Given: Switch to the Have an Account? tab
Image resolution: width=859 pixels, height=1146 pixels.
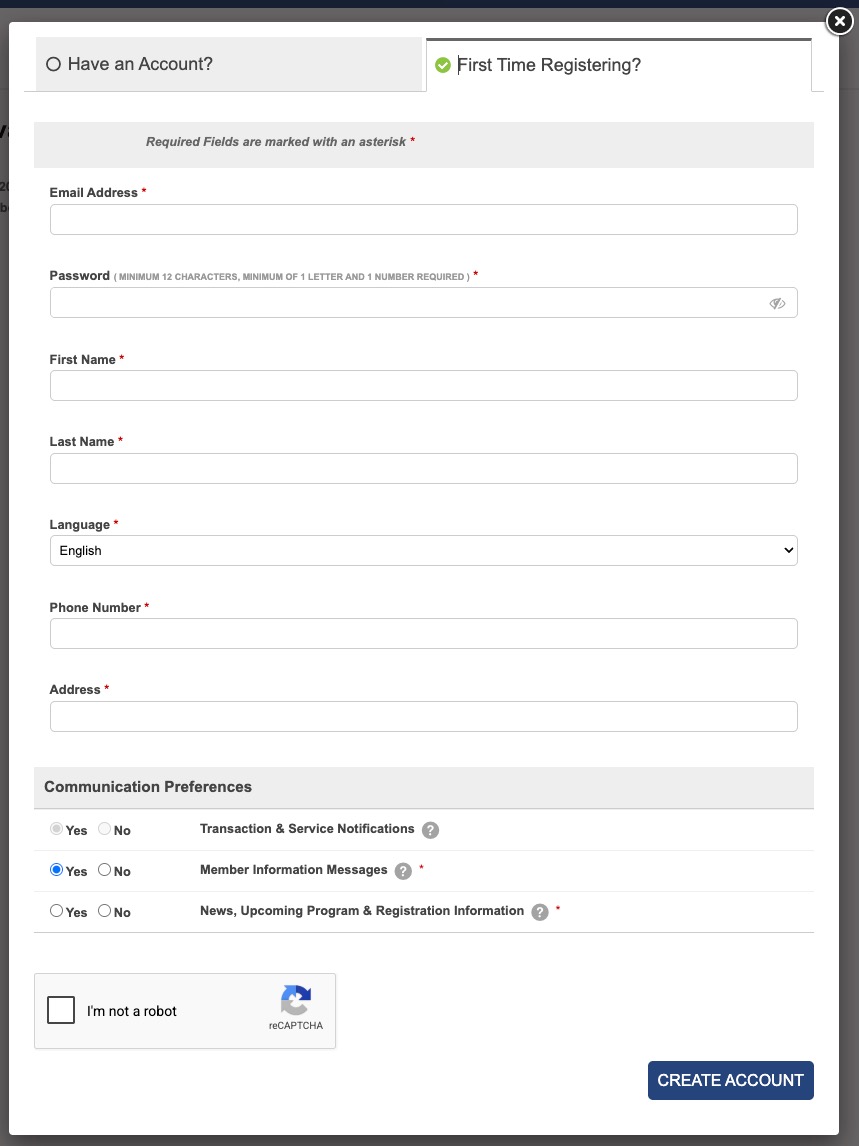Looking at the screenshot, I should click(229, 64).
